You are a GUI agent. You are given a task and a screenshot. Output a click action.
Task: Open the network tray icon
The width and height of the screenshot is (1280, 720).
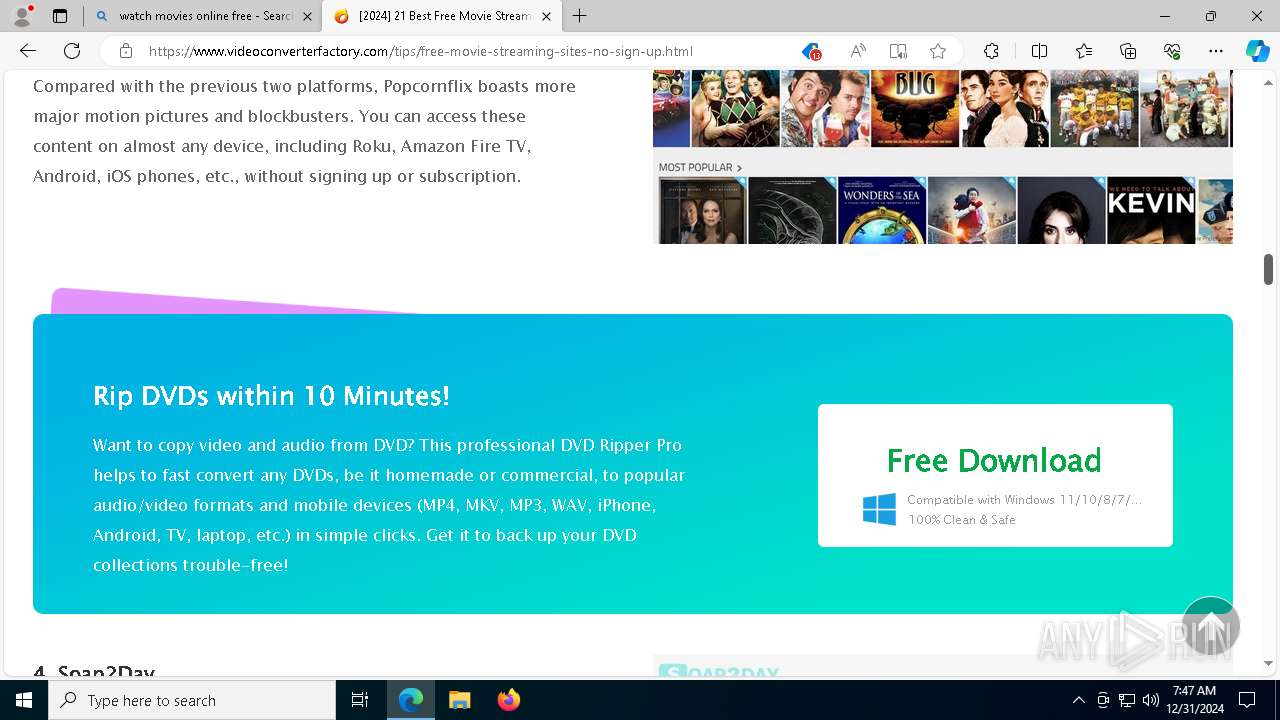pos(1127,700)
